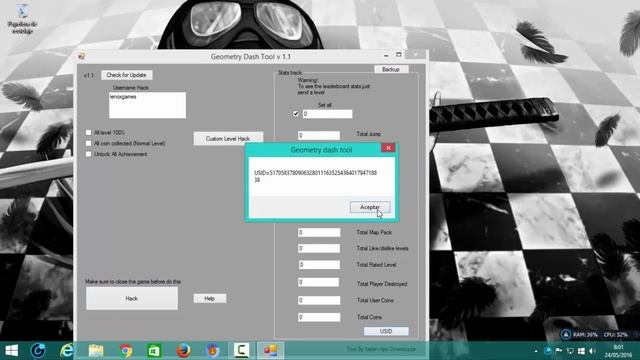Viewport: 640px width, 360px height.
Task: Enable Unlock All Achievement checkbox
Action: [x=89, y=154]
